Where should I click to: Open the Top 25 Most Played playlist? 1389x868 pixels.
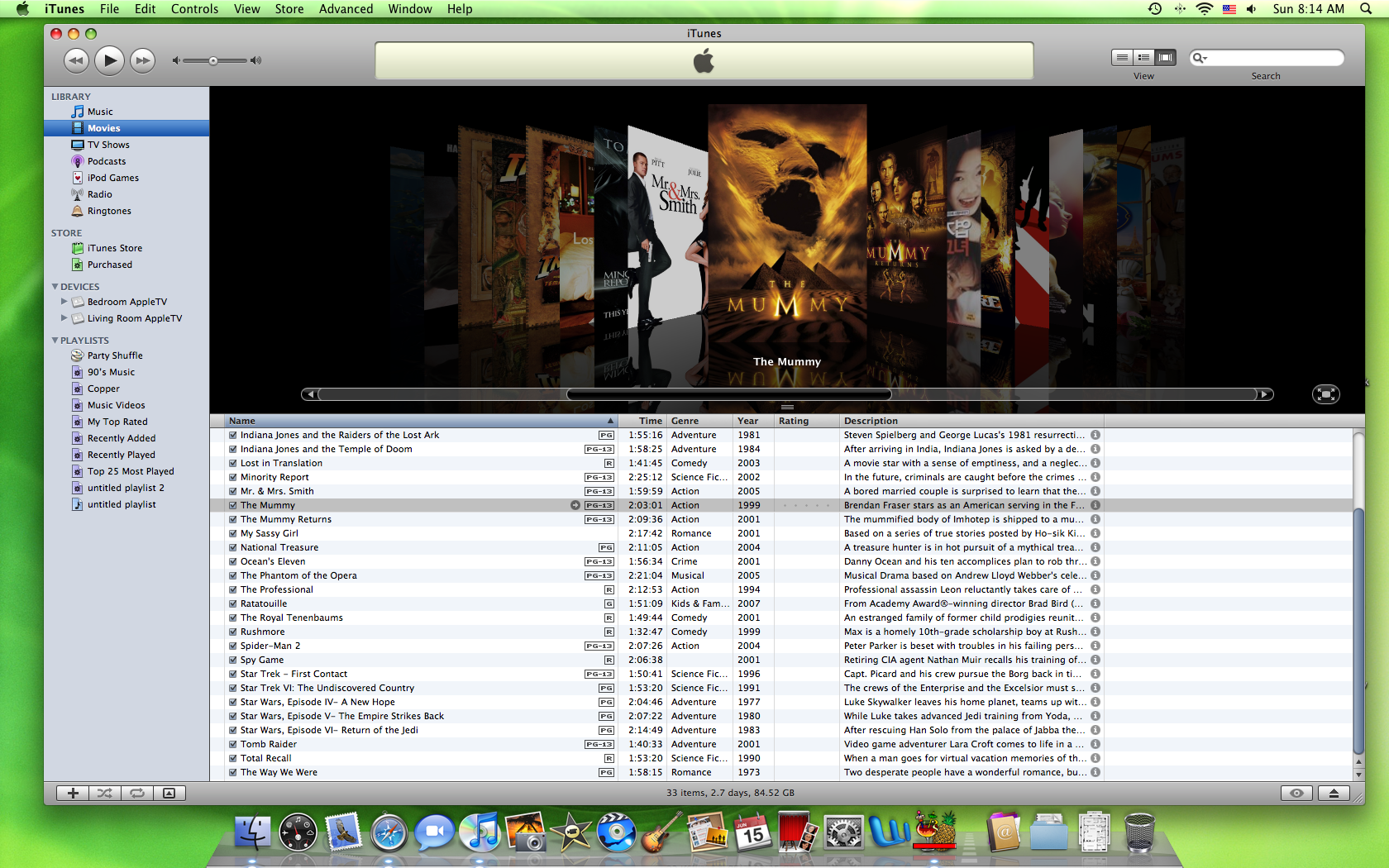point(131,471)
